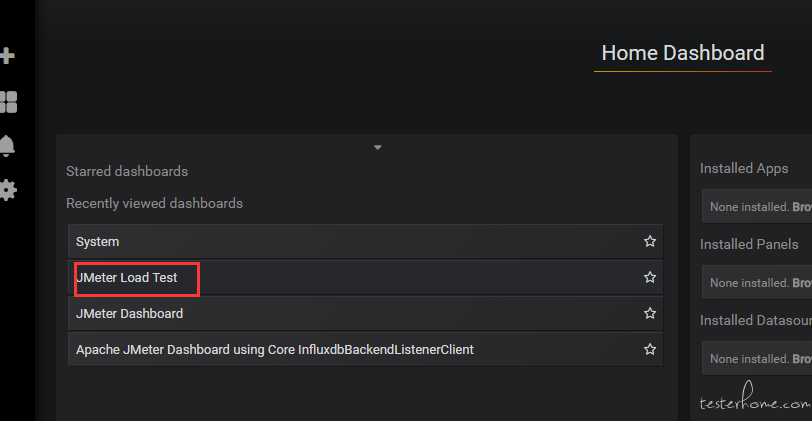
Task: Star the JMeter Load Test dashboard
Action: pos(650,277)
